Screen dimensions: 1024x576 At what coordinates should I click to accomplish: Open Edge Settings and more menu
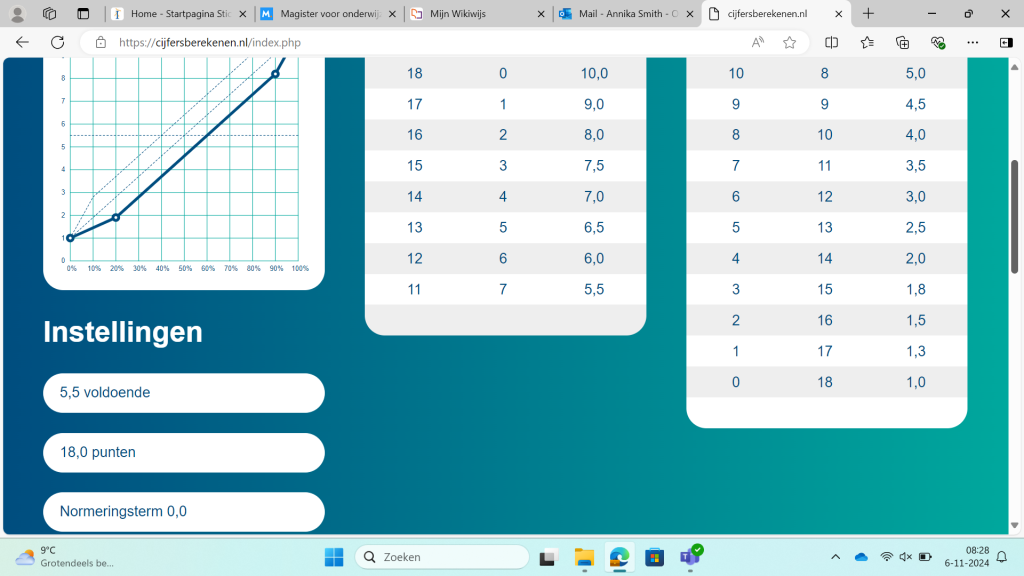point(972,42)
